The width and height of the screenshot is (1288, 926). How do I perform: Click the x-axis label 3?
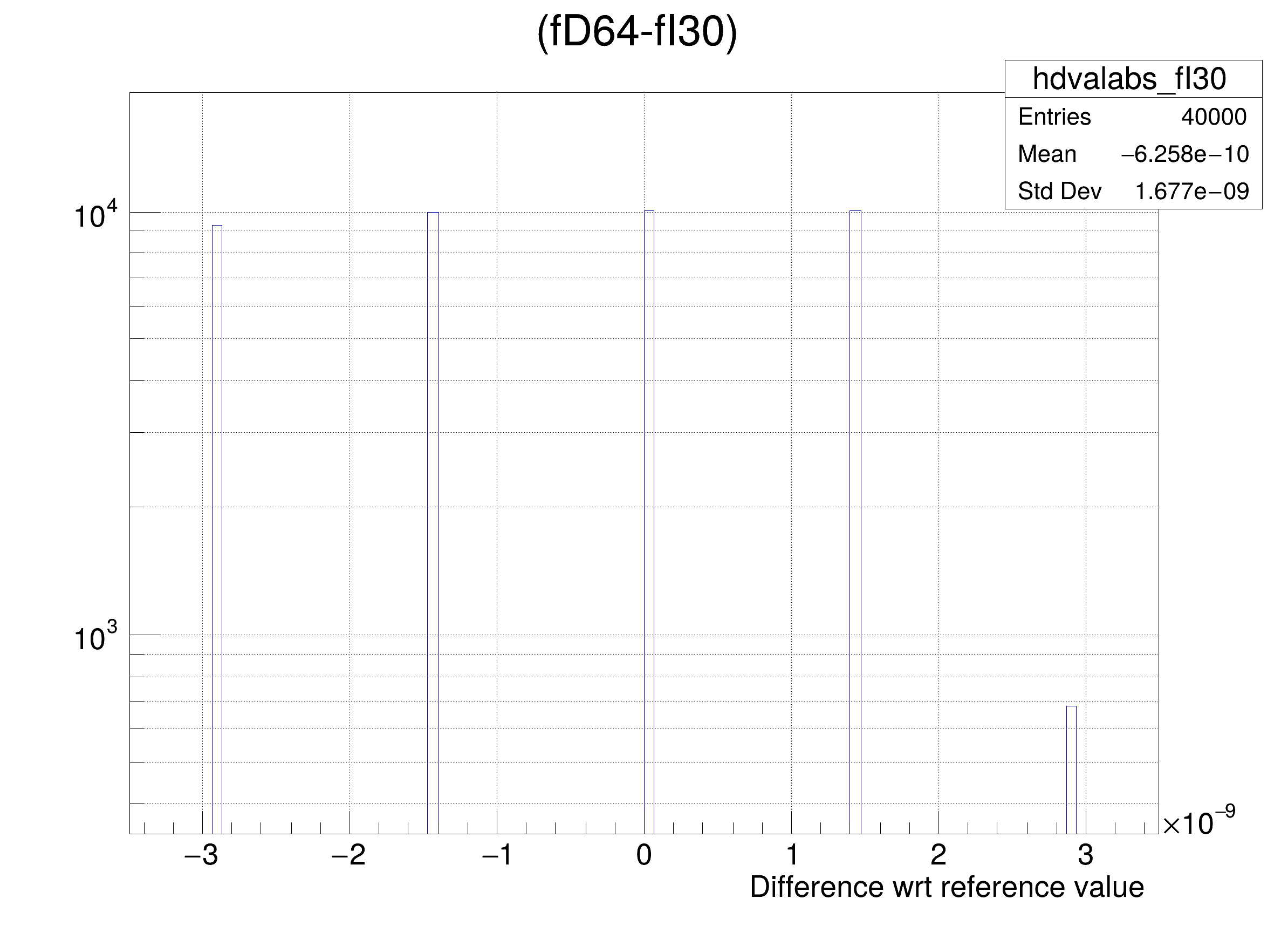click(x=1085, y=855)
